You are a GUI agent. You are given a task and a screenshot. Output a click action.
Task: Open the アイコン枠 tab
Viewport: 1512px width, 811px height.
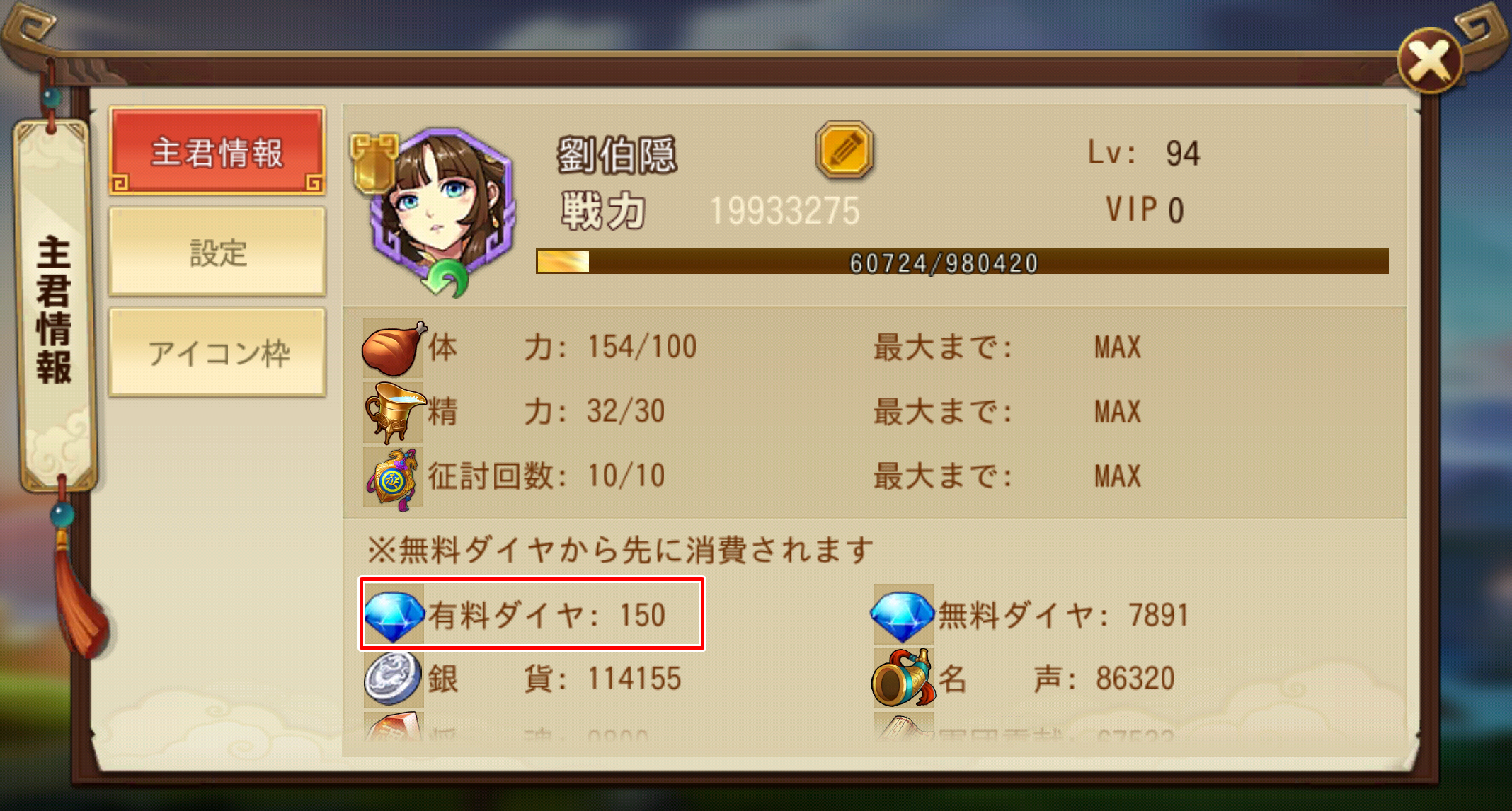217,352
